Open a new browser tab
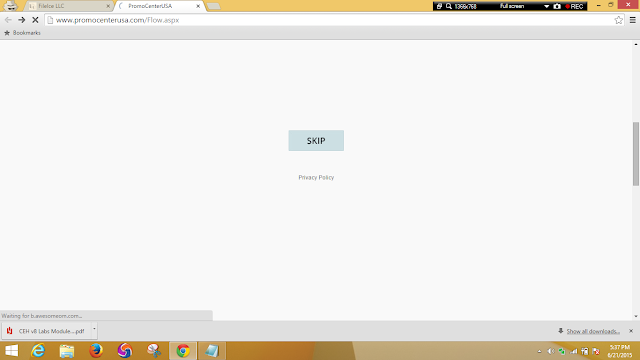640x360 pixels. tap(213, 6)
